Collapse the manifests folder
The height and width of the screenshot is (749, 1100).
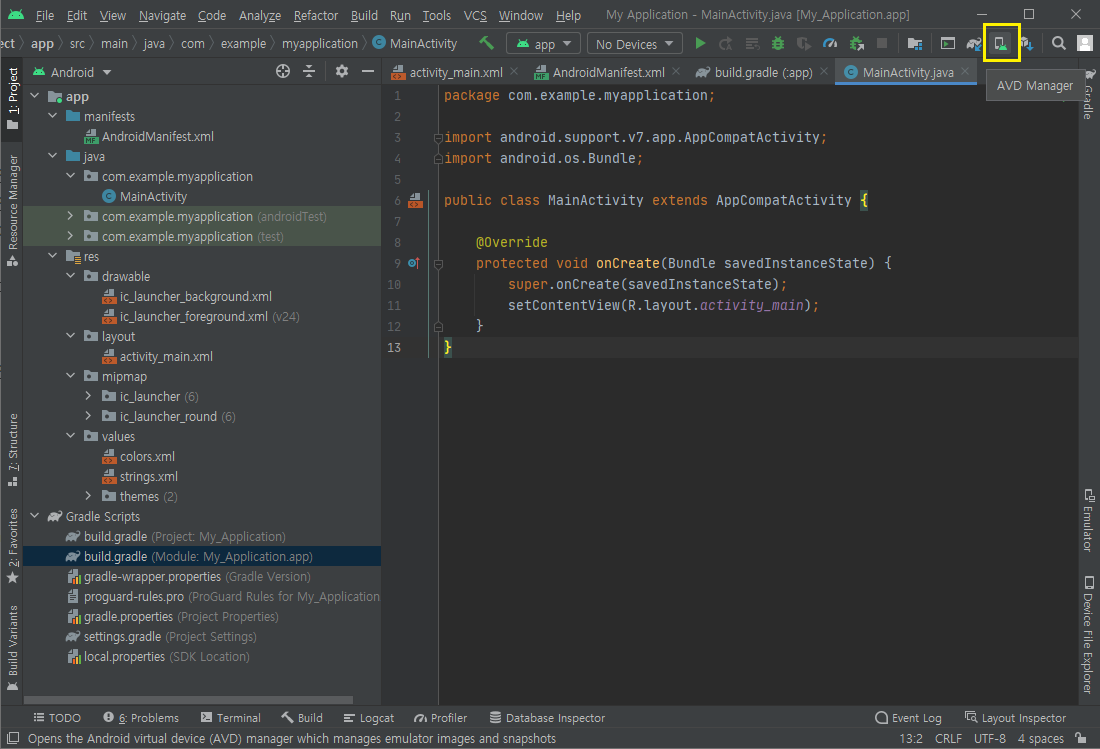pos(53,116)
